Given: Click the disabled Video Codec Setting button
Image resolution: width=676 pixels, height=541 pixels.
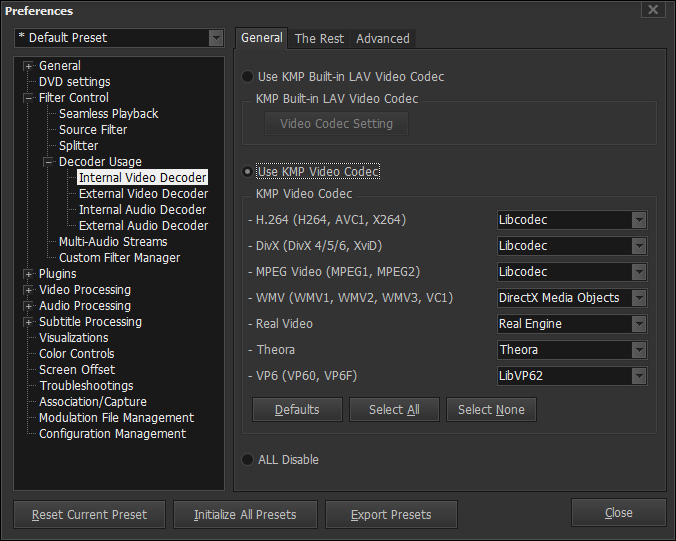Looking at the screenshot, I should click(336, 124).
